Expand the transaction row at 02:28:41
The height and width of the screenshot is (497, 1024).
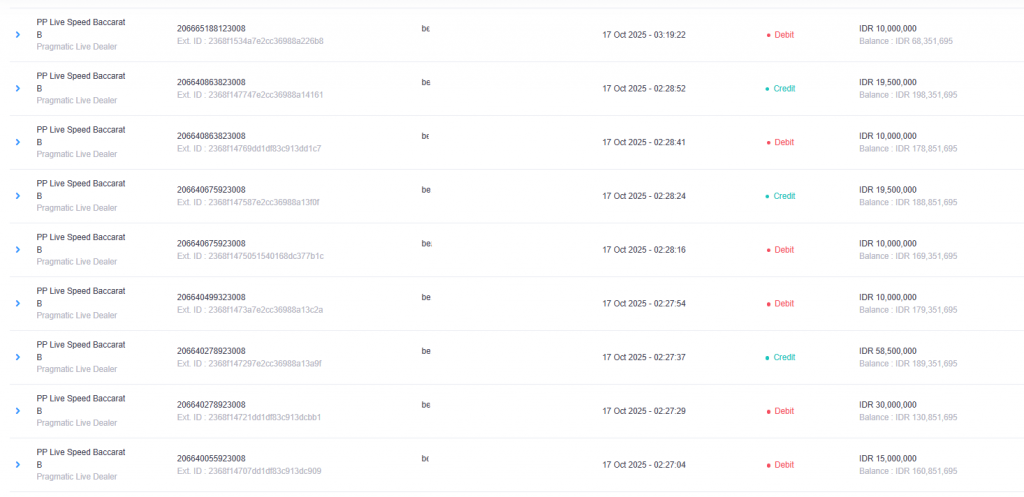coord(17,142)
